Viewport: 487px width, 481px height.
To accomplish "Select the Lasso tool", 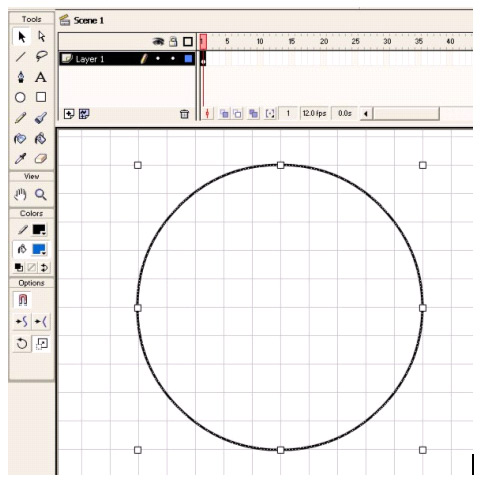I will tap(41, 57).
